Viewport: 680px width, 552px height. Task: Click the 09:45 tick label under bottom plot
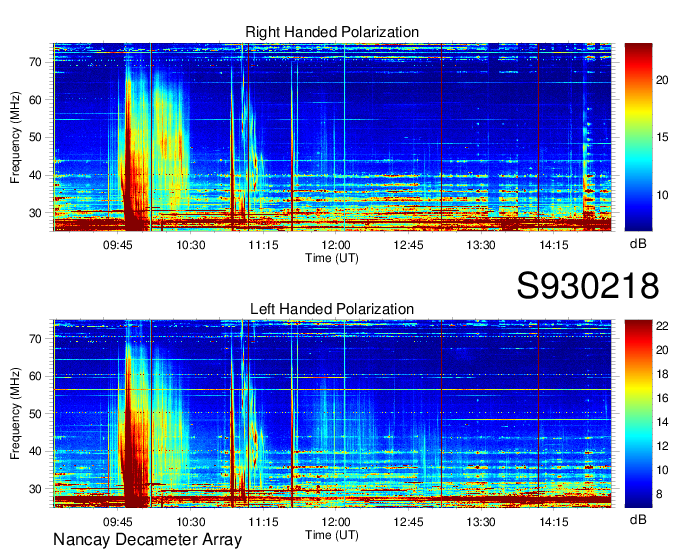click(118, 522)
